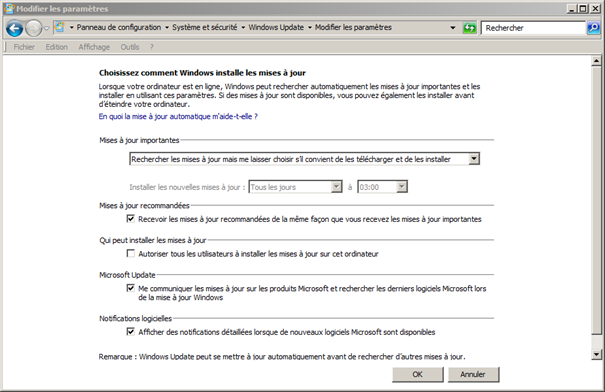Click 'Notifications logicielles' section label

[135, 318]
